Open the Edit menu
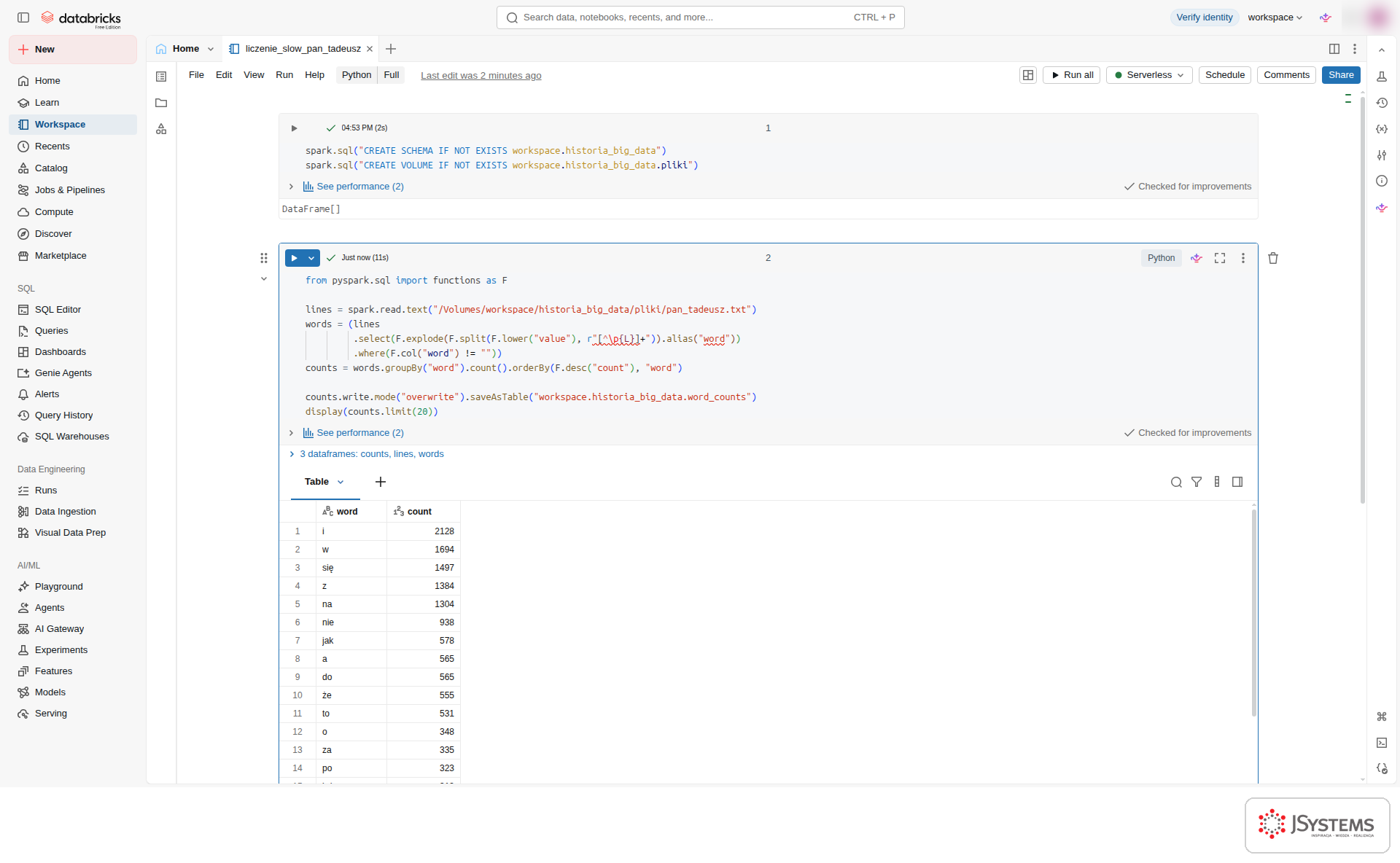The height and width of the screenshot is (863, 1400). tap(224, 75)
